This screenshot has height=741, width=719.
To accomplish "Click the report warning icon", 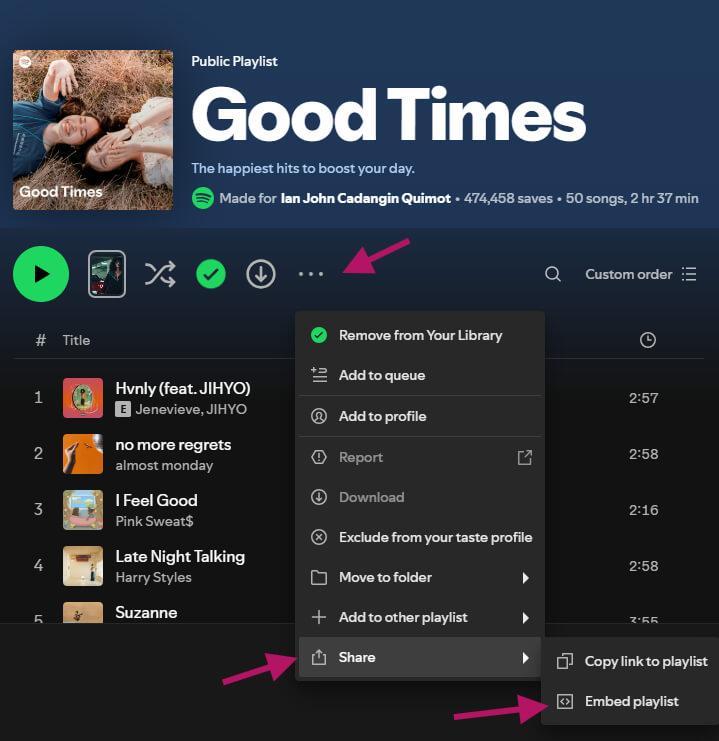I will click(319, 457).
